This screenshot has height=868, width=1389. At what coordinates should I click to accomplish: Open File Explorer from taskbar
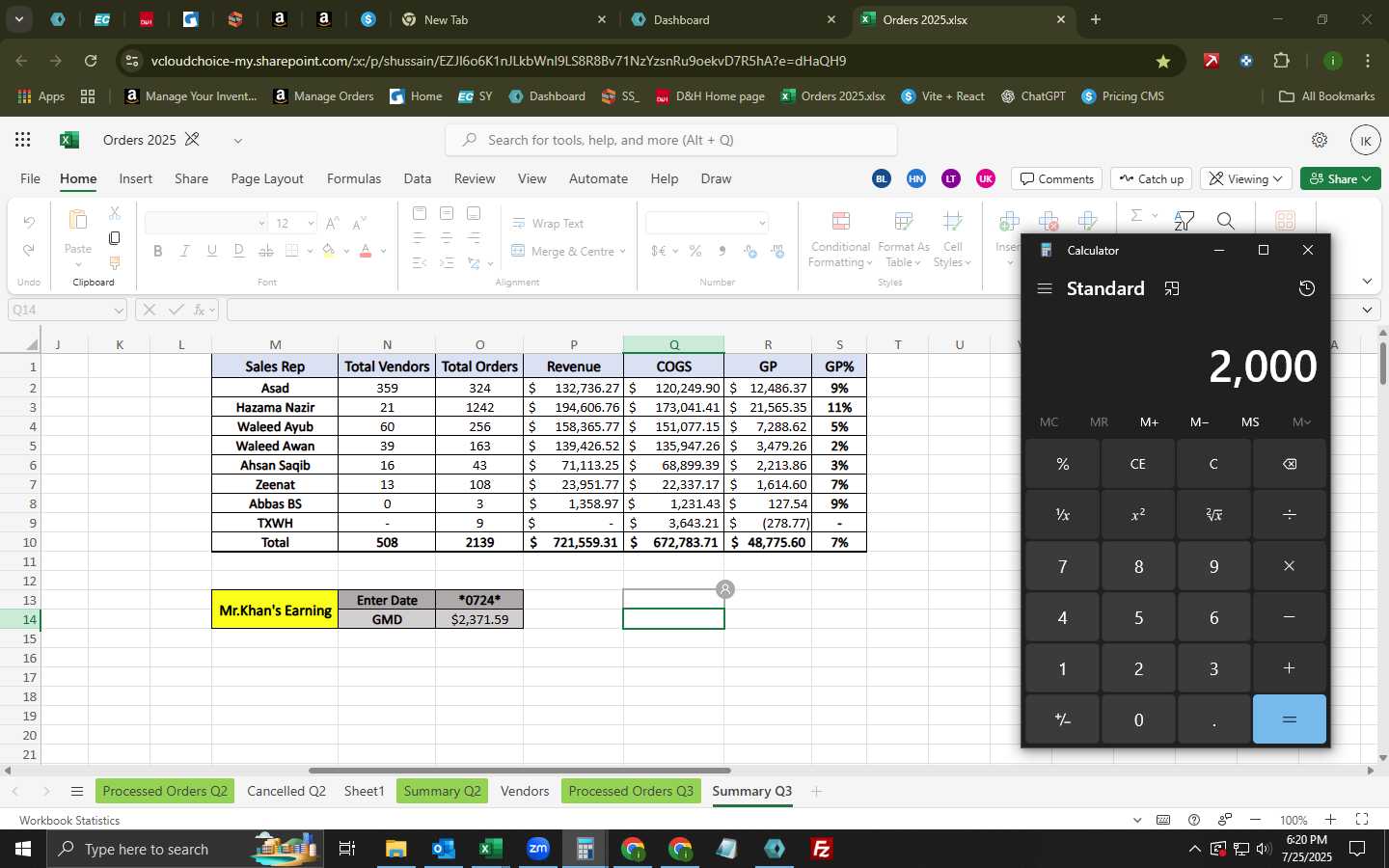(396, 849)
